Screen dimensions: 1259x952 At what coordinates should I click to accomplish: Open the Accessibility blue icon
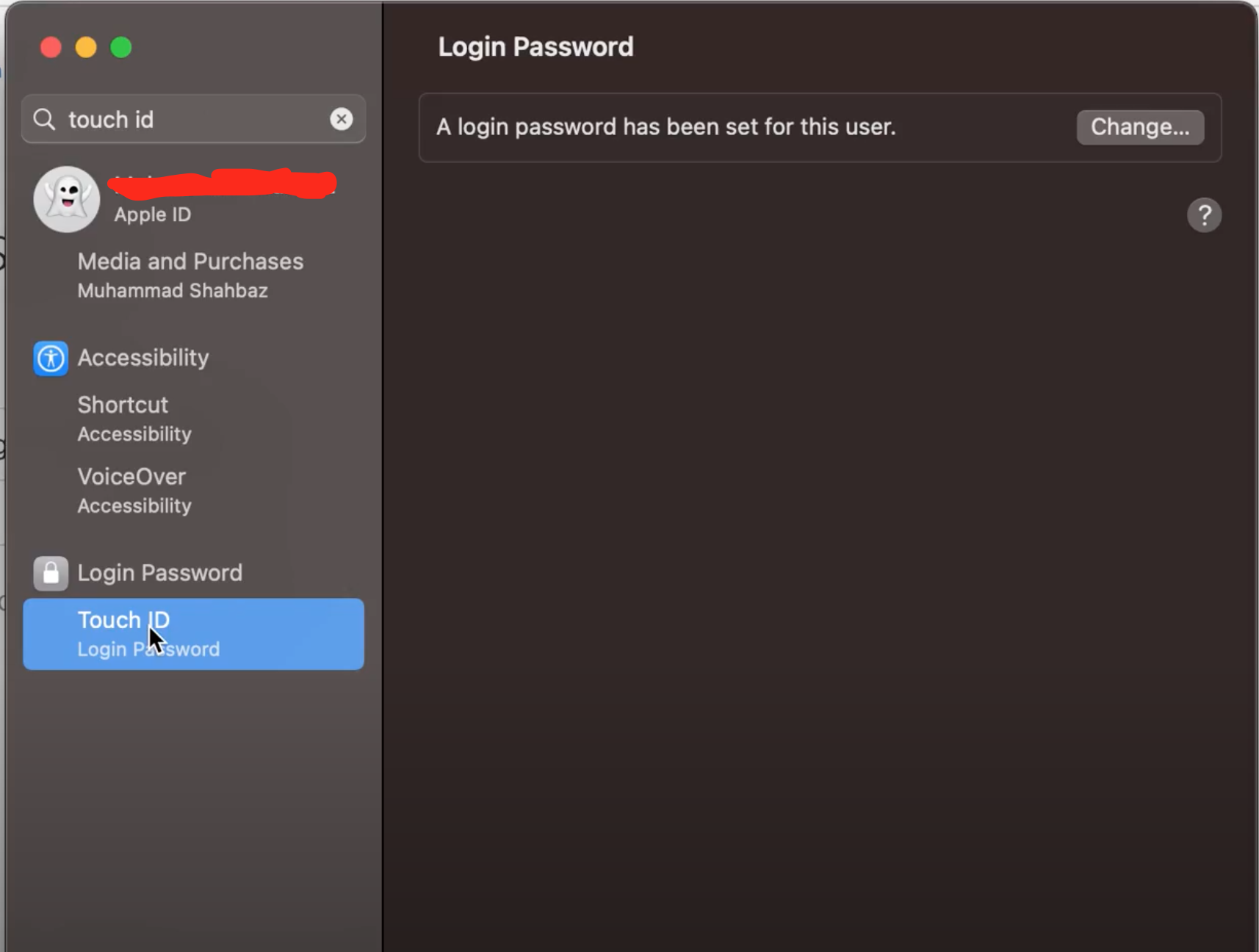(51, 358)
